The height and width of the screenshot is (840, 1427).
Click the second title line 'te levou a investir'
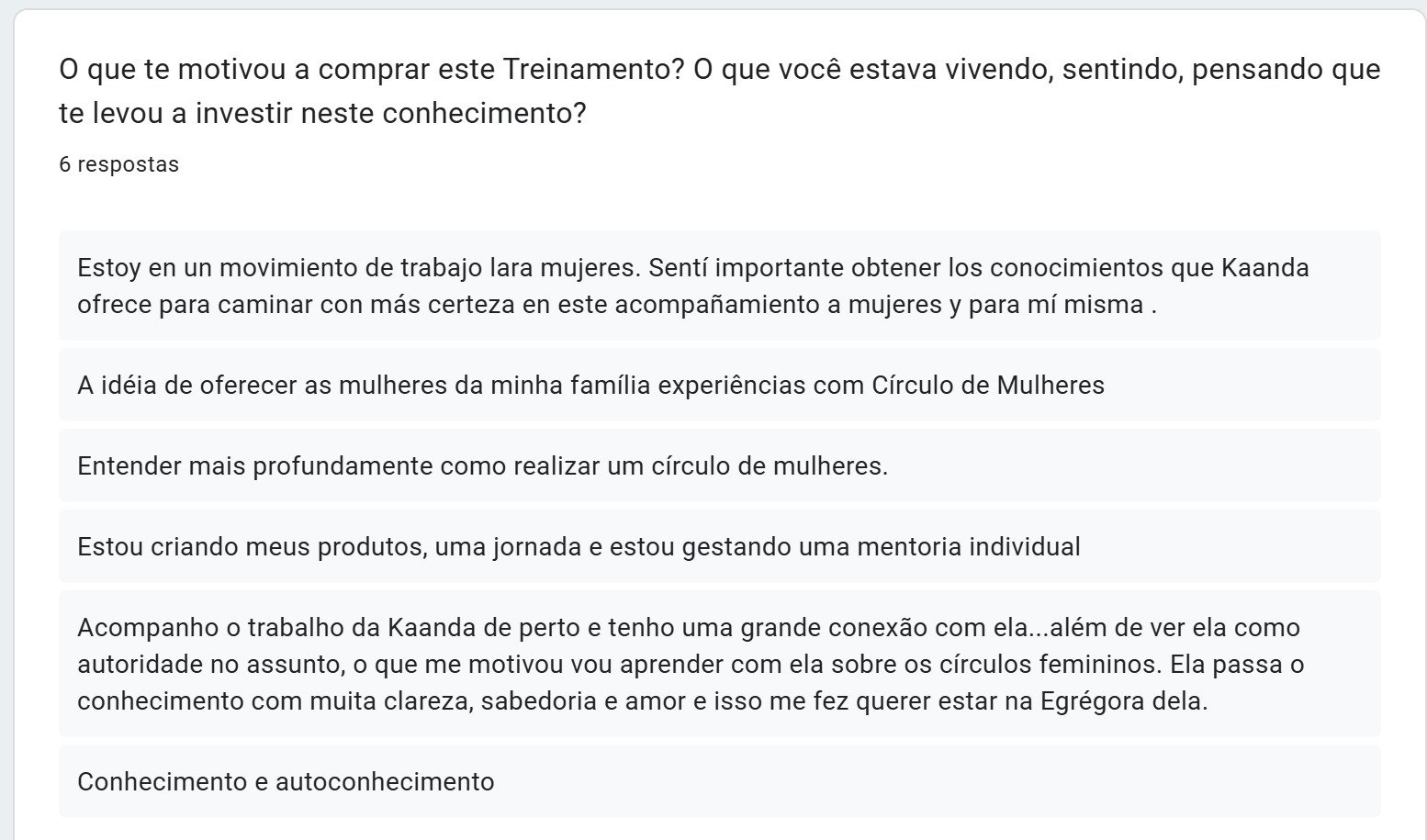321,114
